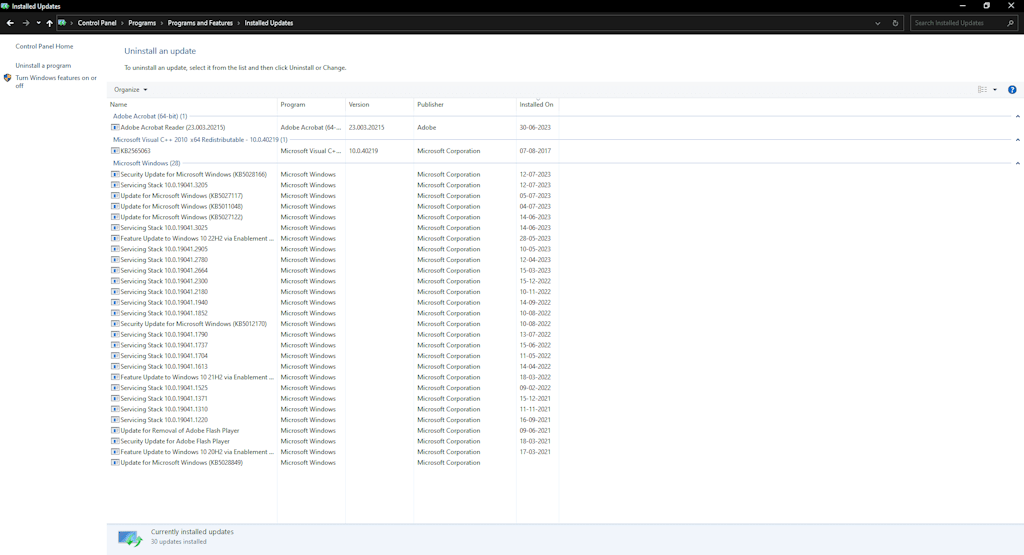This screenshot has height=555, width=1024.
Task: Select Update for Microsoft Windows (KB5011048) icon
Action: [115, 206]
